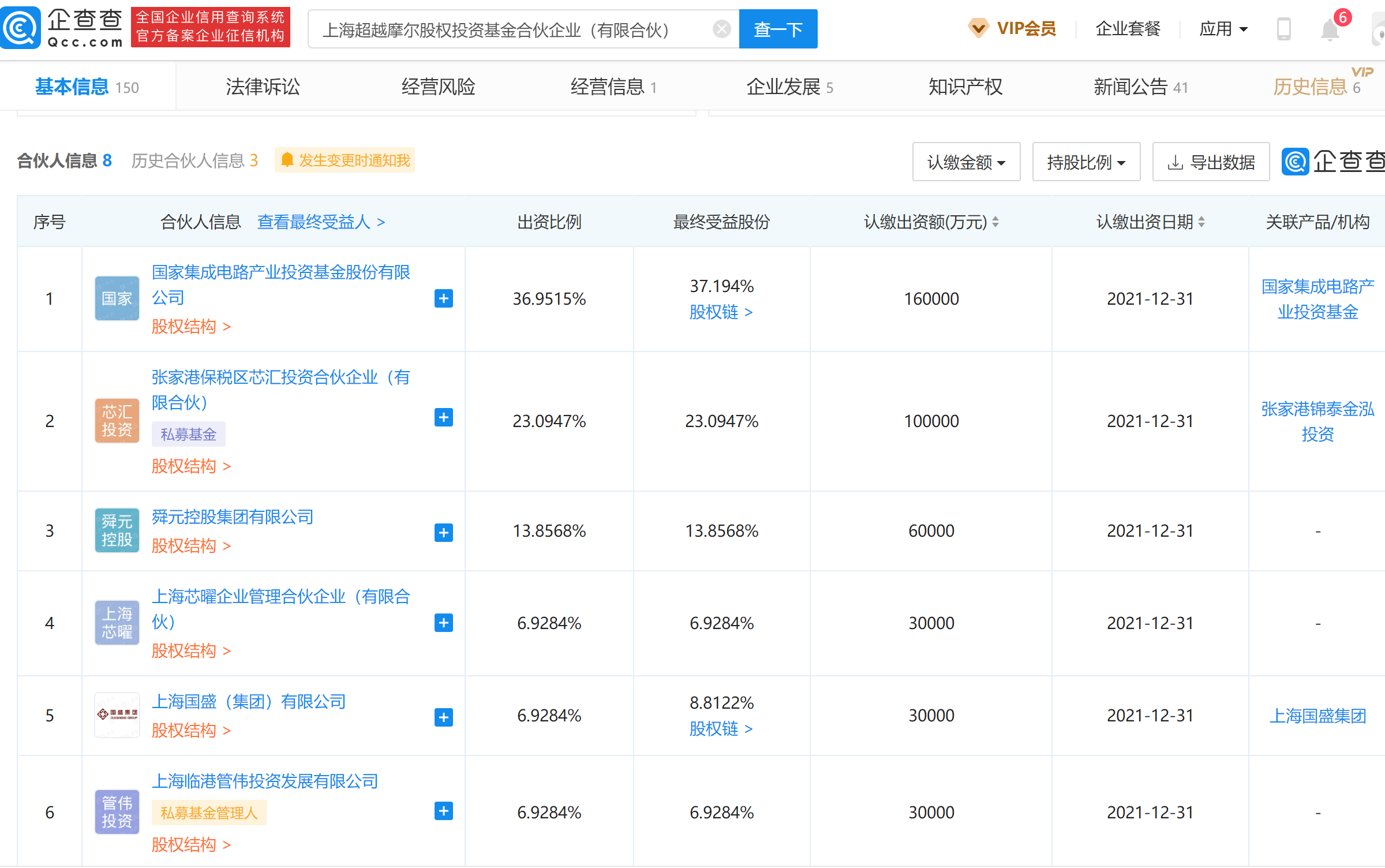Select the 23.0947% 最终受益股份 cell
This screenshot has width=1385, height=868.
[x=721, y=421]
